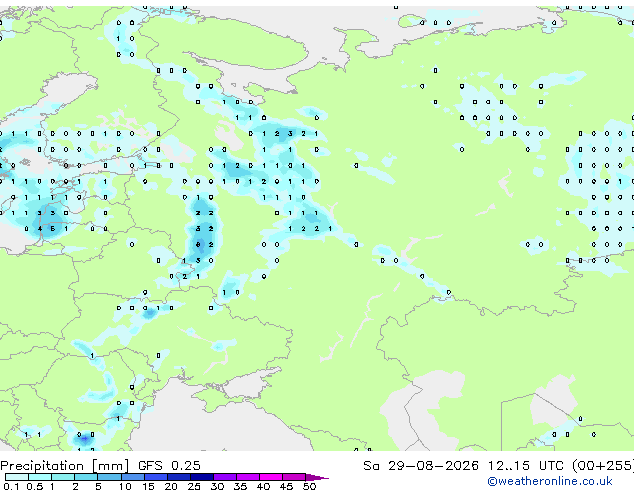Screen dimensions: 634x490
Task: Pick the legend swatch between 35 and 40
Action: 248,477
